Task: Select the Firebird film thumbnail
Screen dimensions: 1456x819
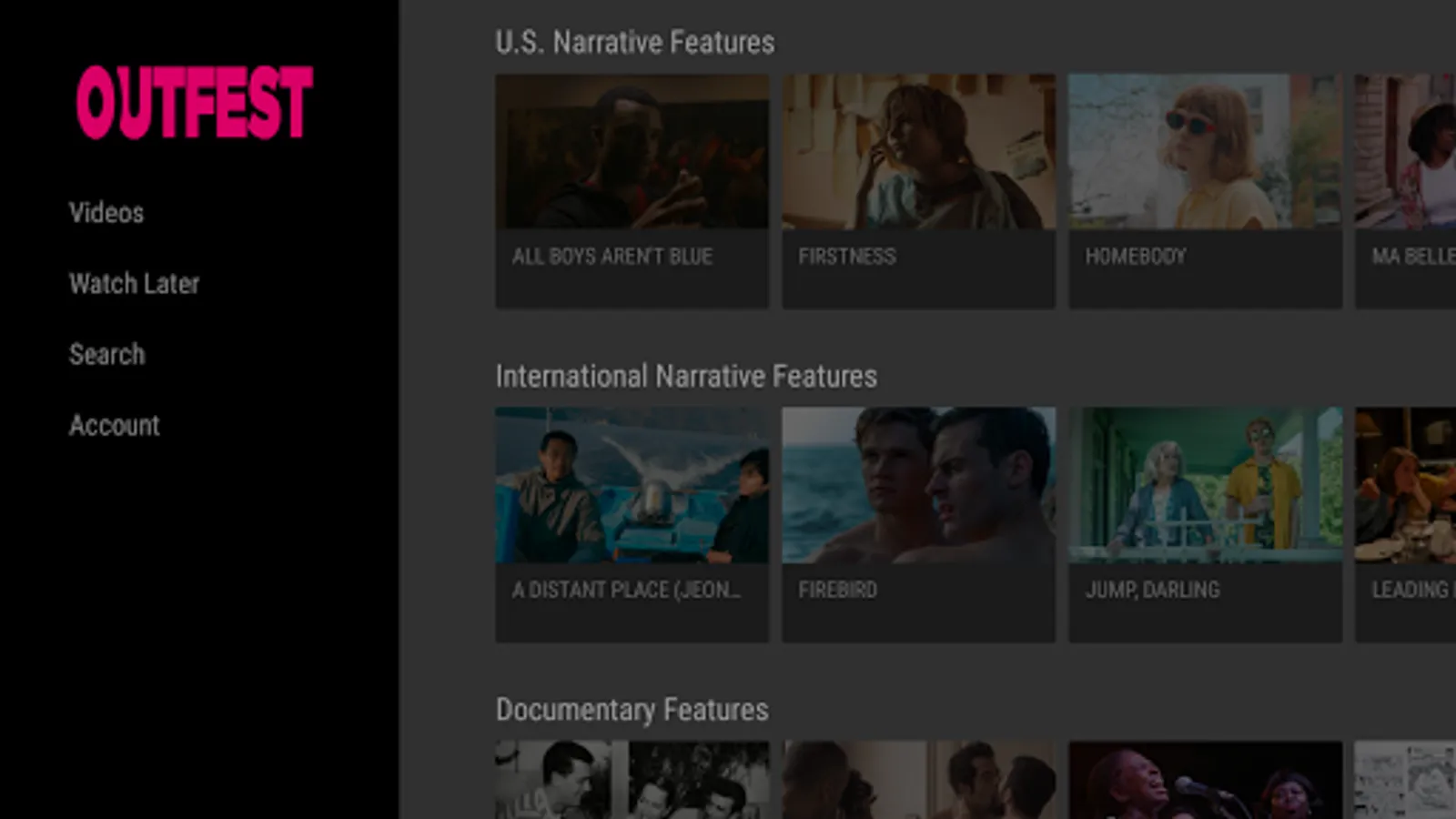Action: point(919,485)
